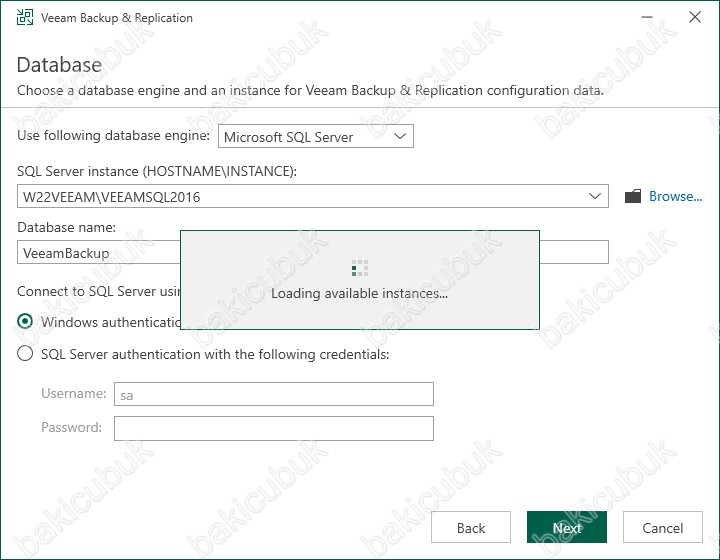Expand the SQL Server instance combo box arrow
The height and width of the screenshot is (560, 720).
(x=595, y=196)
